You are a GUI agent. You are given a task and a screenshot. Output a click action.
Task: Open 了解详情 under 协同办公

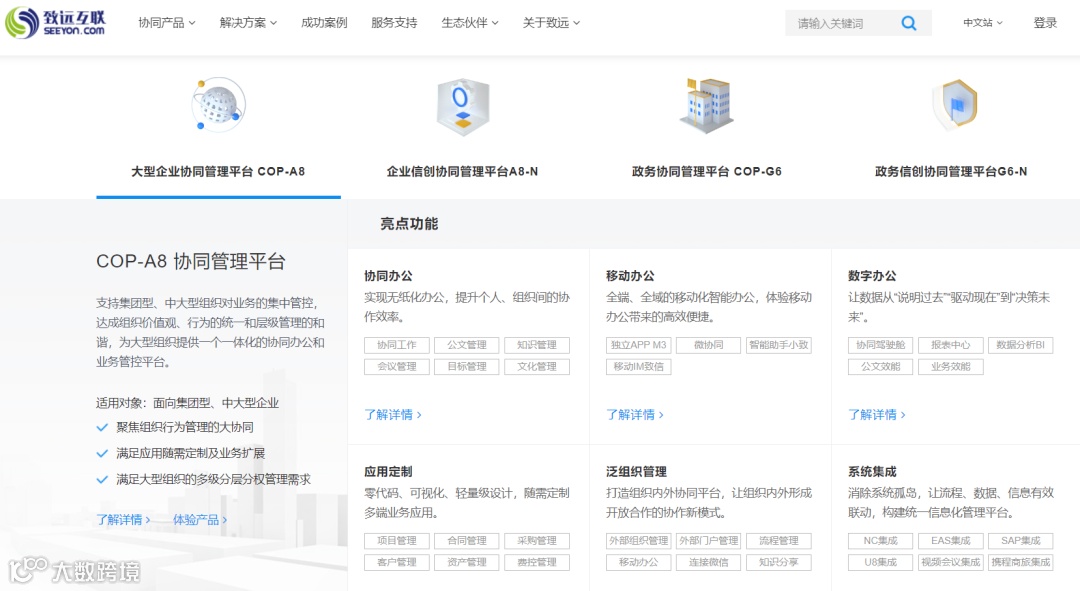point(393,415)
